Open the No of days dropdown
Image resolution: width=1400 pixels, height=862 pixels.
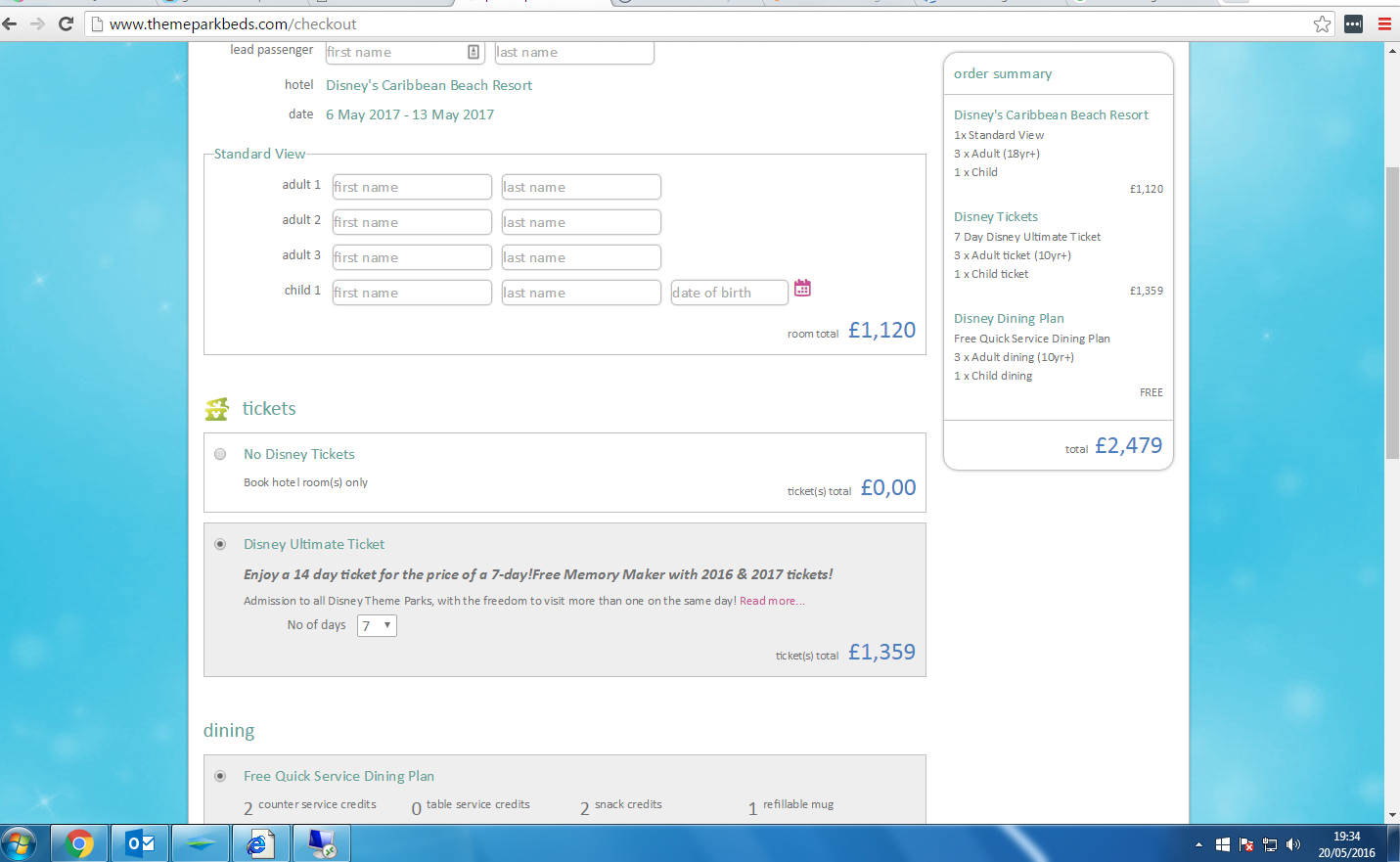click(x=377, y=625)
